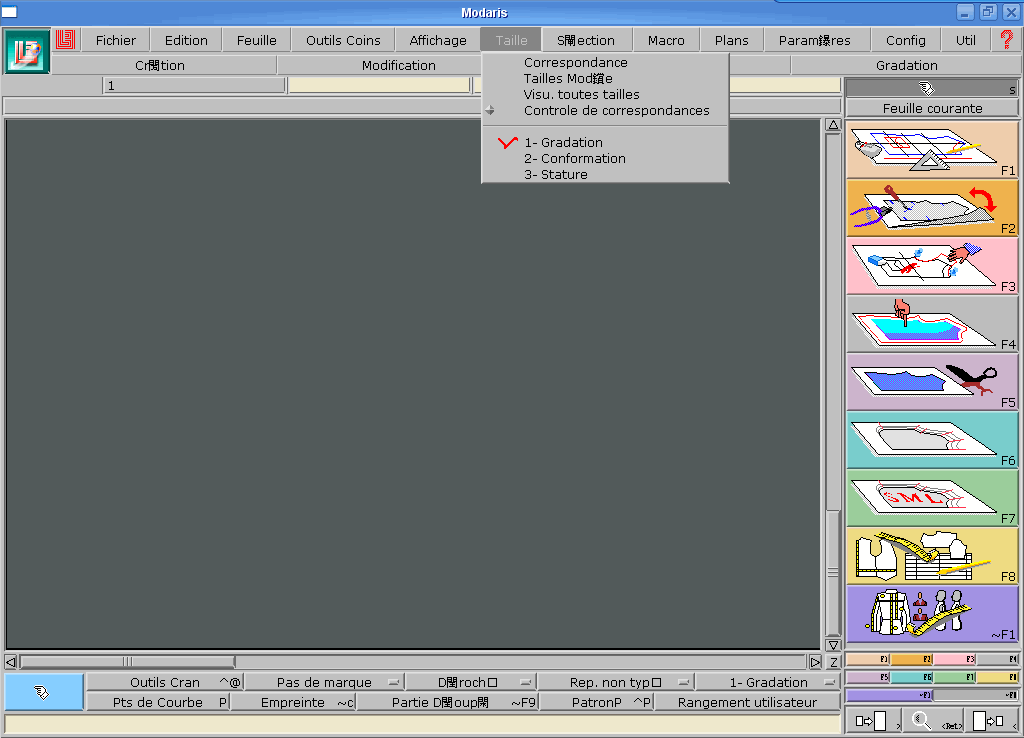Click the magnifier zoom back icon
The image size is (1024, 738).
pyautogui.click(x=933, y=720)
